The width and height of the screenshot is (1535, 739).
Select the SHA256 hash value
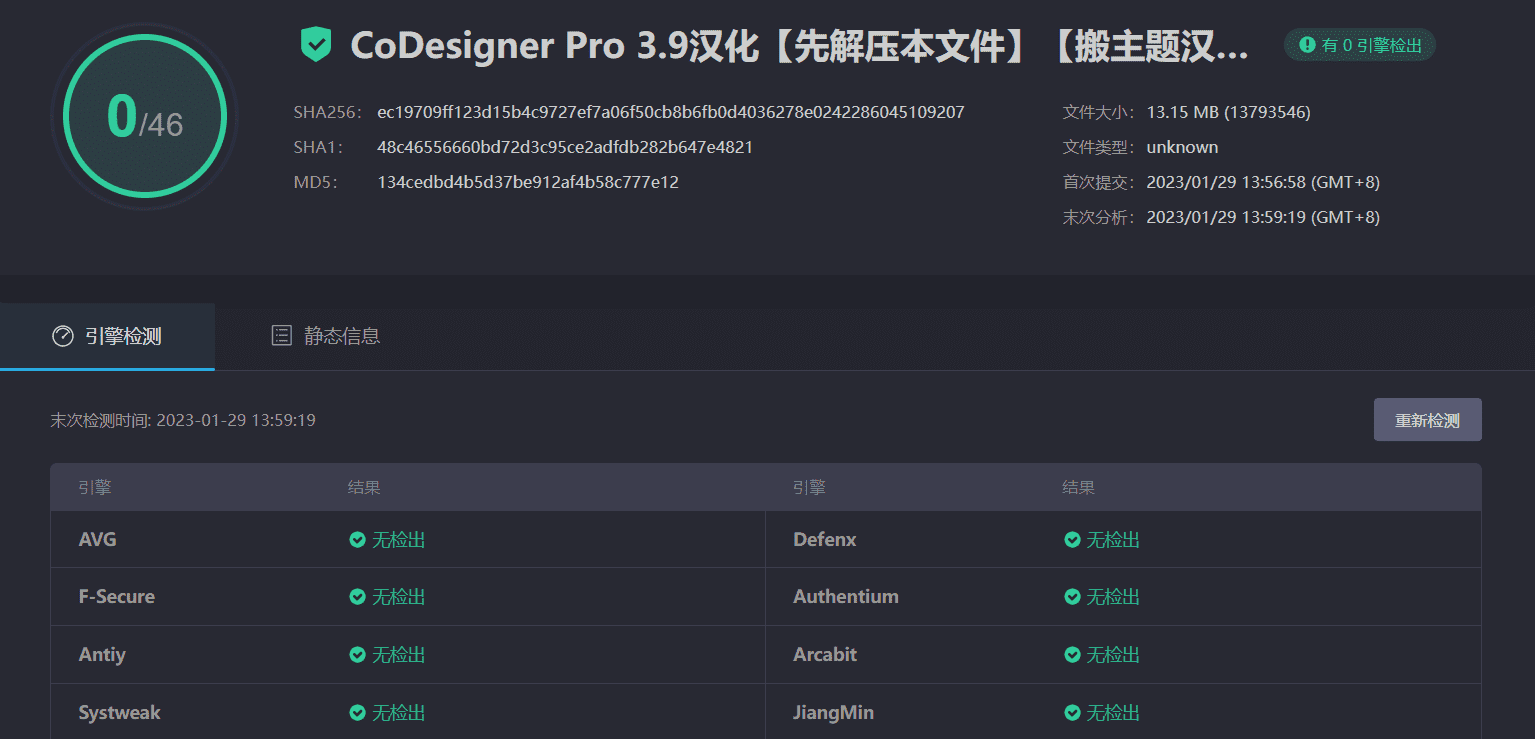pyautogui.click(x=671, y=112)
